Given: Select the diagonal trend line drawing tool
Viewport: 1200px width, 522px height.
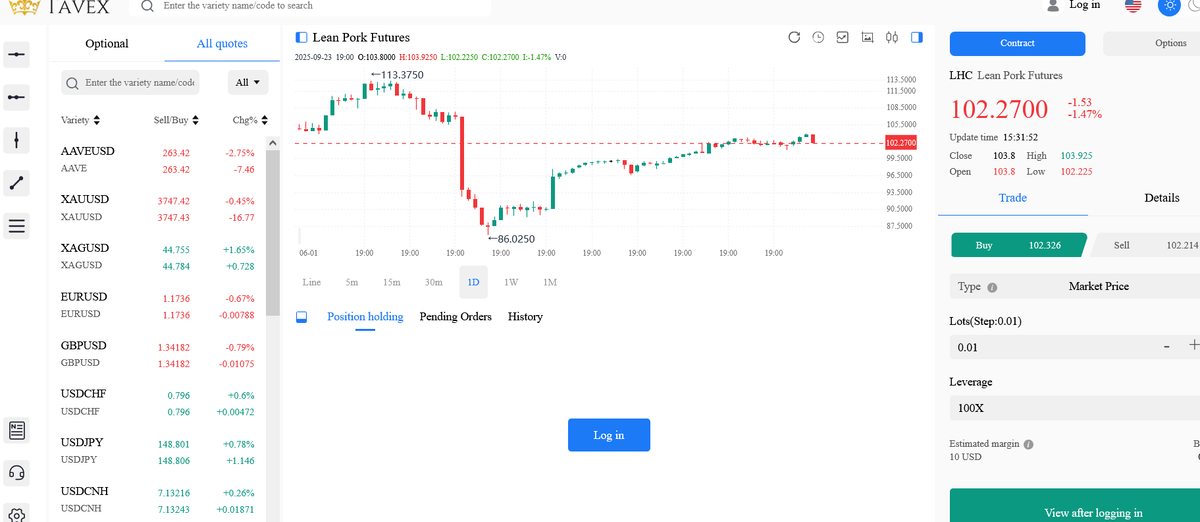Looking at the screenshot, I should pos(16,183).
